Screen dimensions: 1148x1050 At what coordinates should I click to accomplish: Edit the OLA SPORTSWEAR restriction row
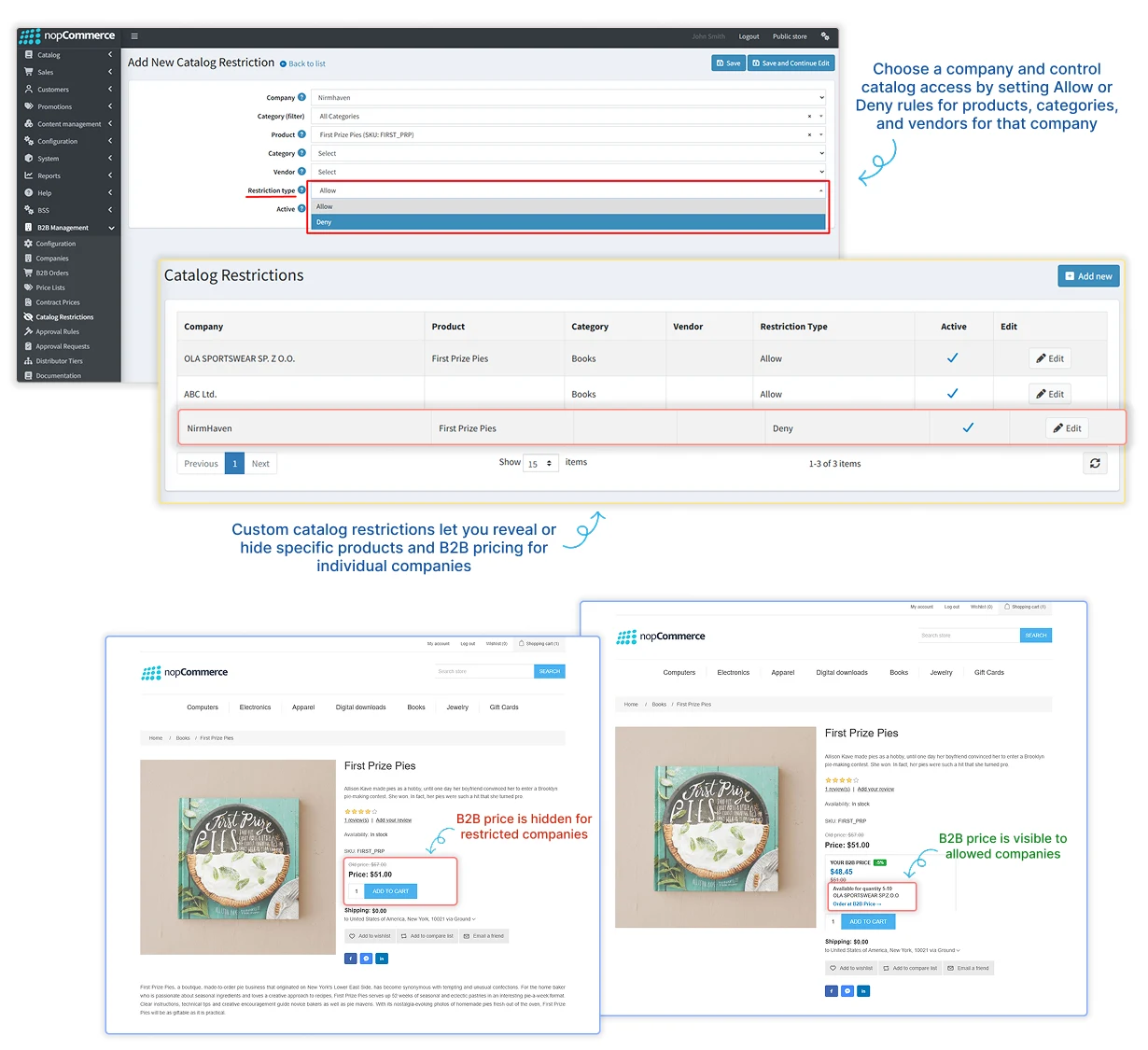[1050, 358]
